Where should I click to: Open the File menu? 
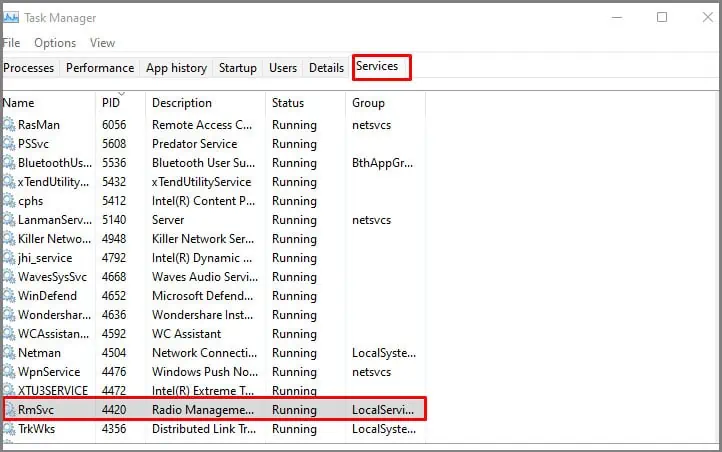pos(11,43)
